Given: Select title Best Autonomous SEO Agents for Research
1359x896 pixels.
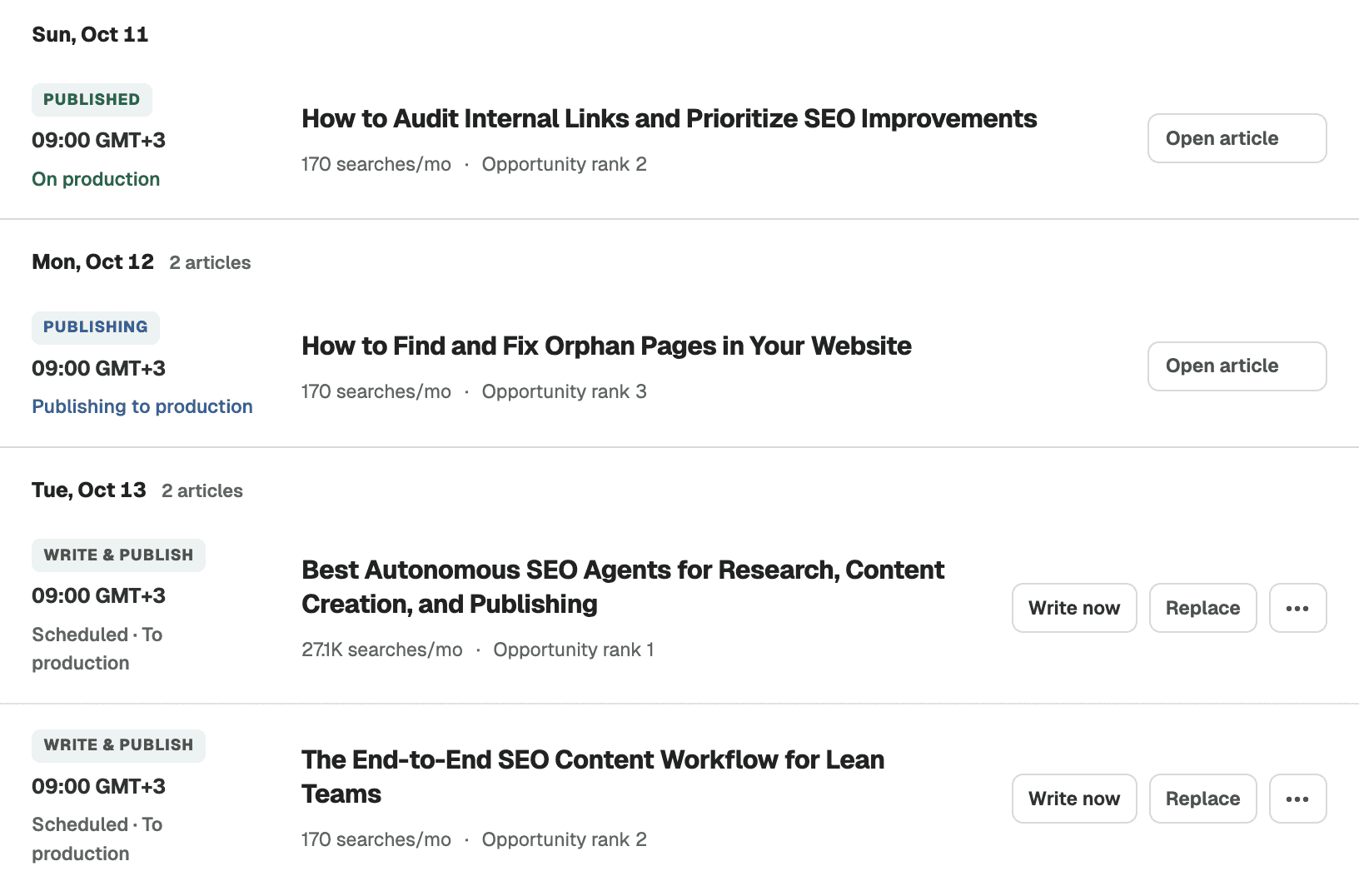Looking at the screenshot, I should (x=623, y=587).
